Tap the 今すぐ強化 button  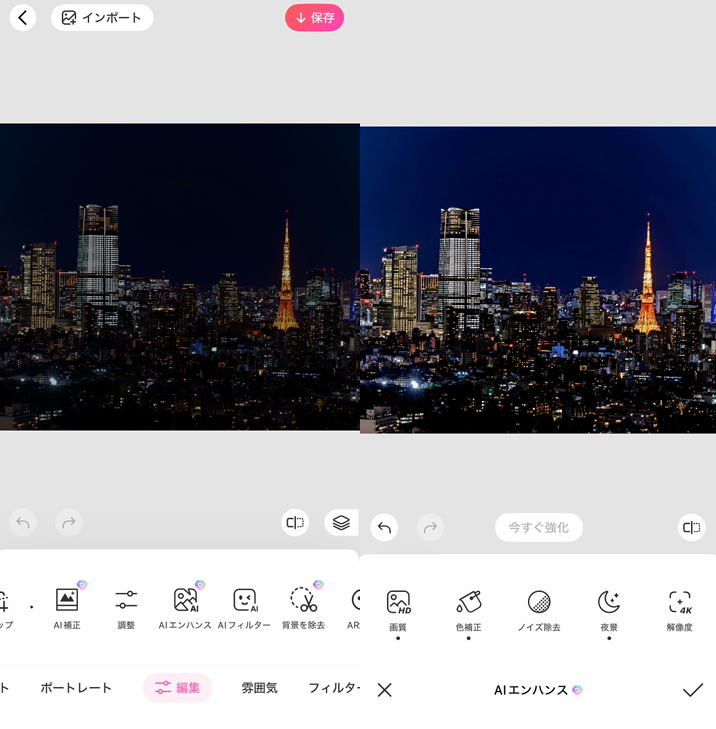(x=539, y=528)
